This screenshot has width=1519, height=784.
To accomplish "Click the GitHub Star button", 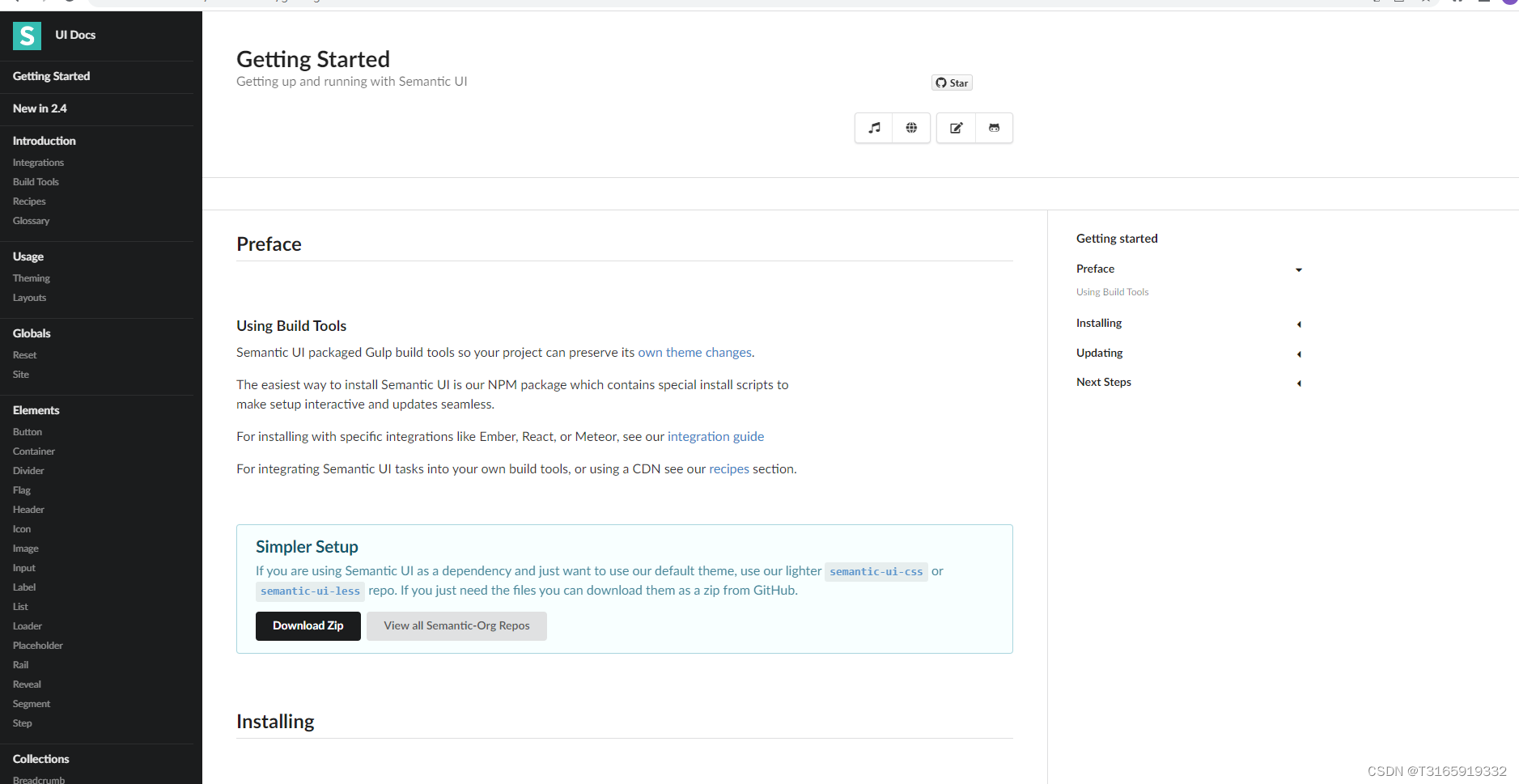I will (x=952, y=83).
